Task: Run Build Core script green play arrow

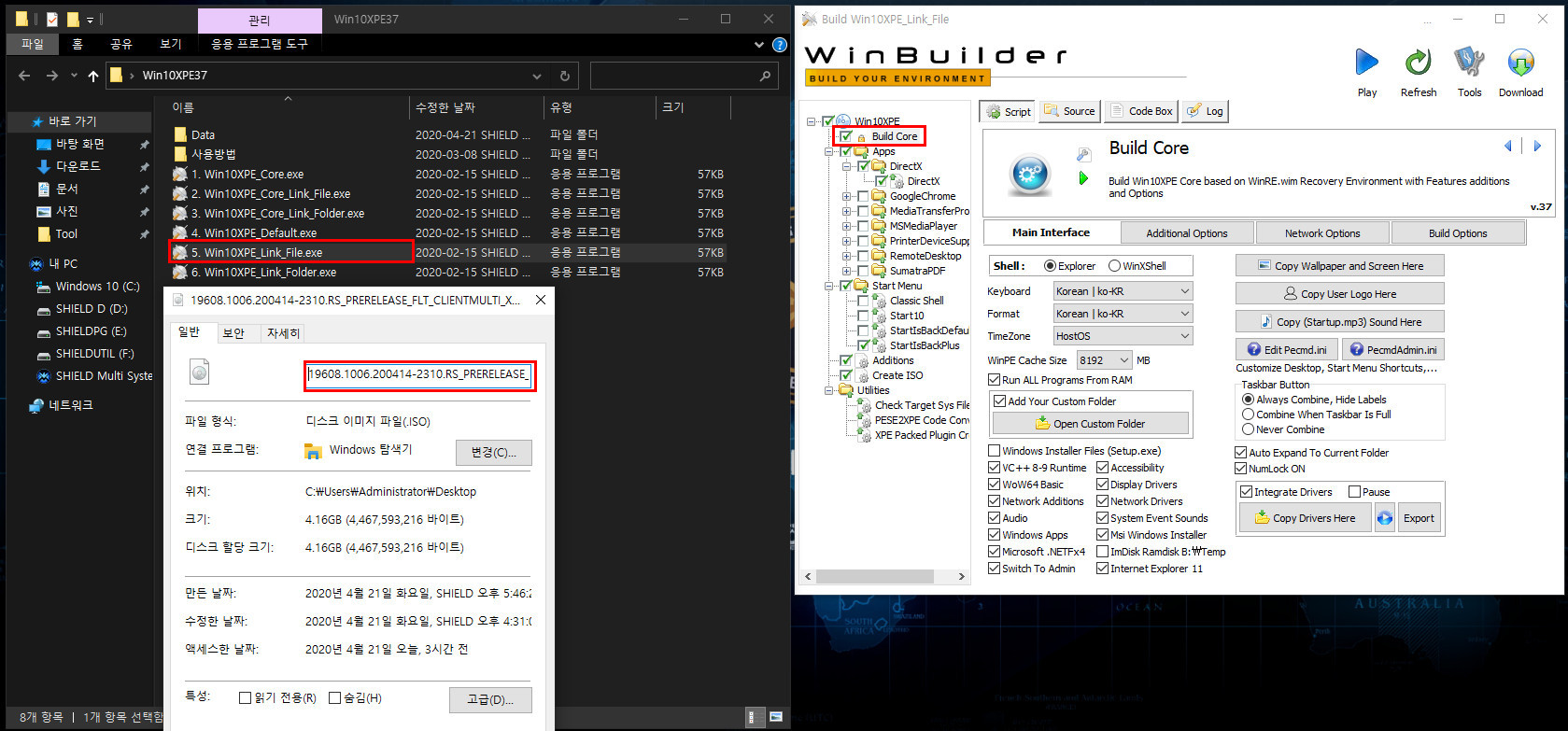Action: point(1083,178)
